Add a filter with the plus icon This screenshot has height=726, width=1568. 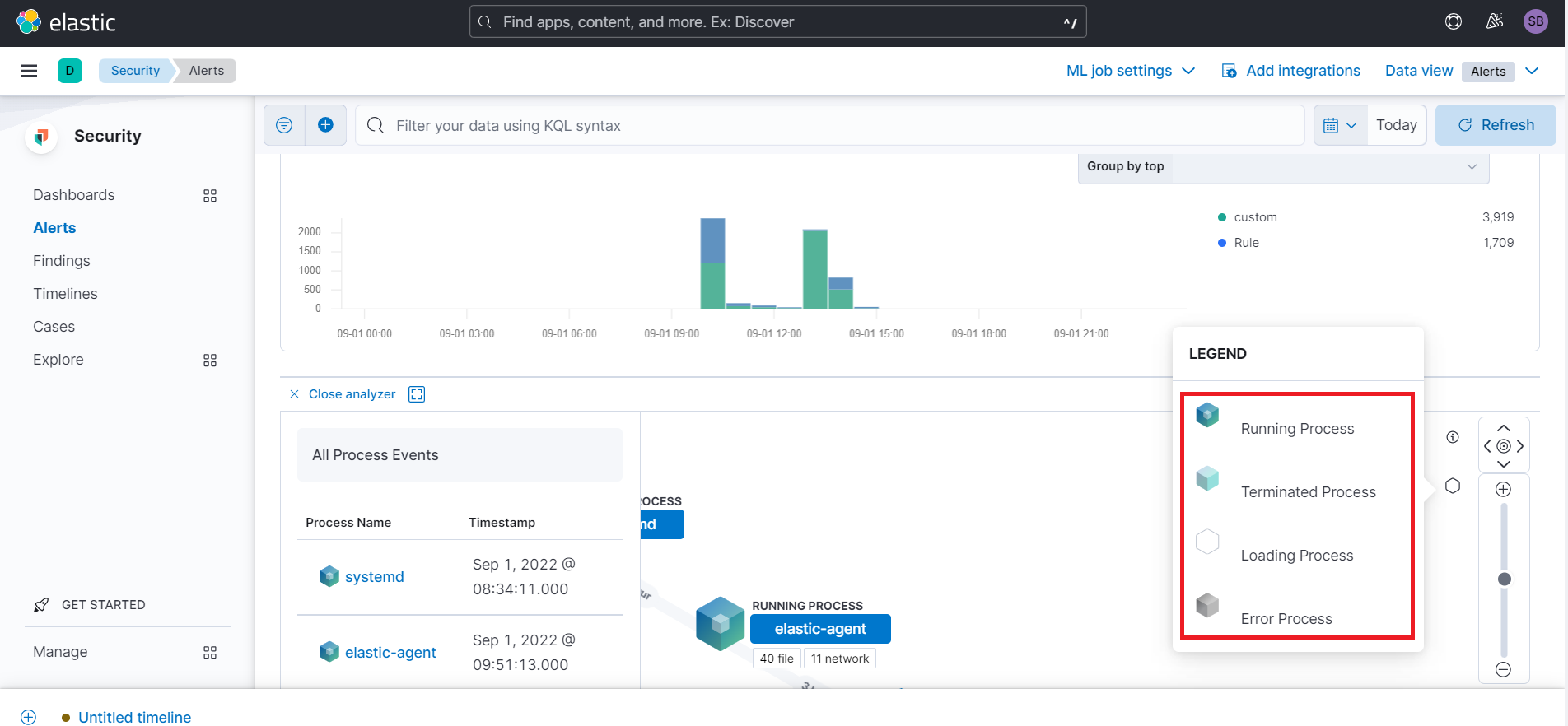pyautogui.click(x=326, y=125)
